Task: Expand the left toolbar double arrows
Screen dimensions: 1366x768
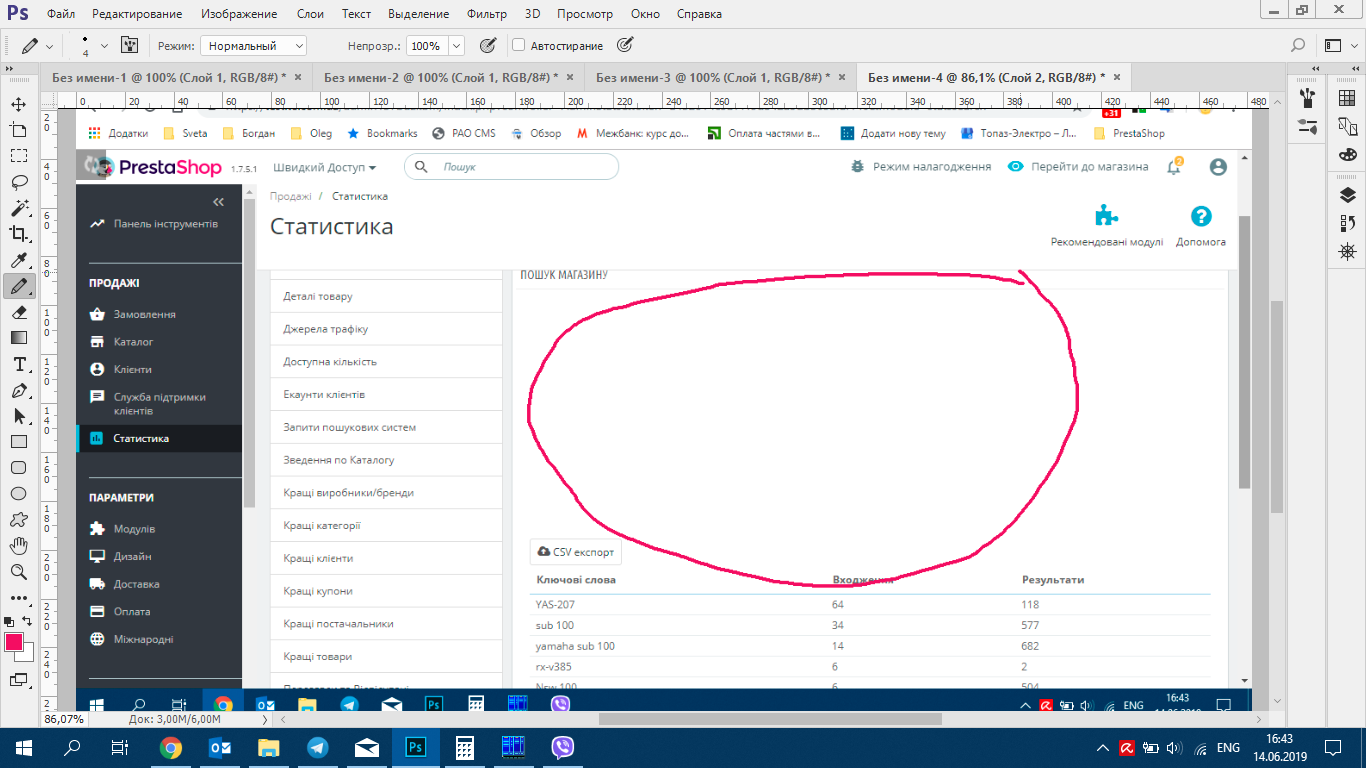Action: tap(9, 69)
